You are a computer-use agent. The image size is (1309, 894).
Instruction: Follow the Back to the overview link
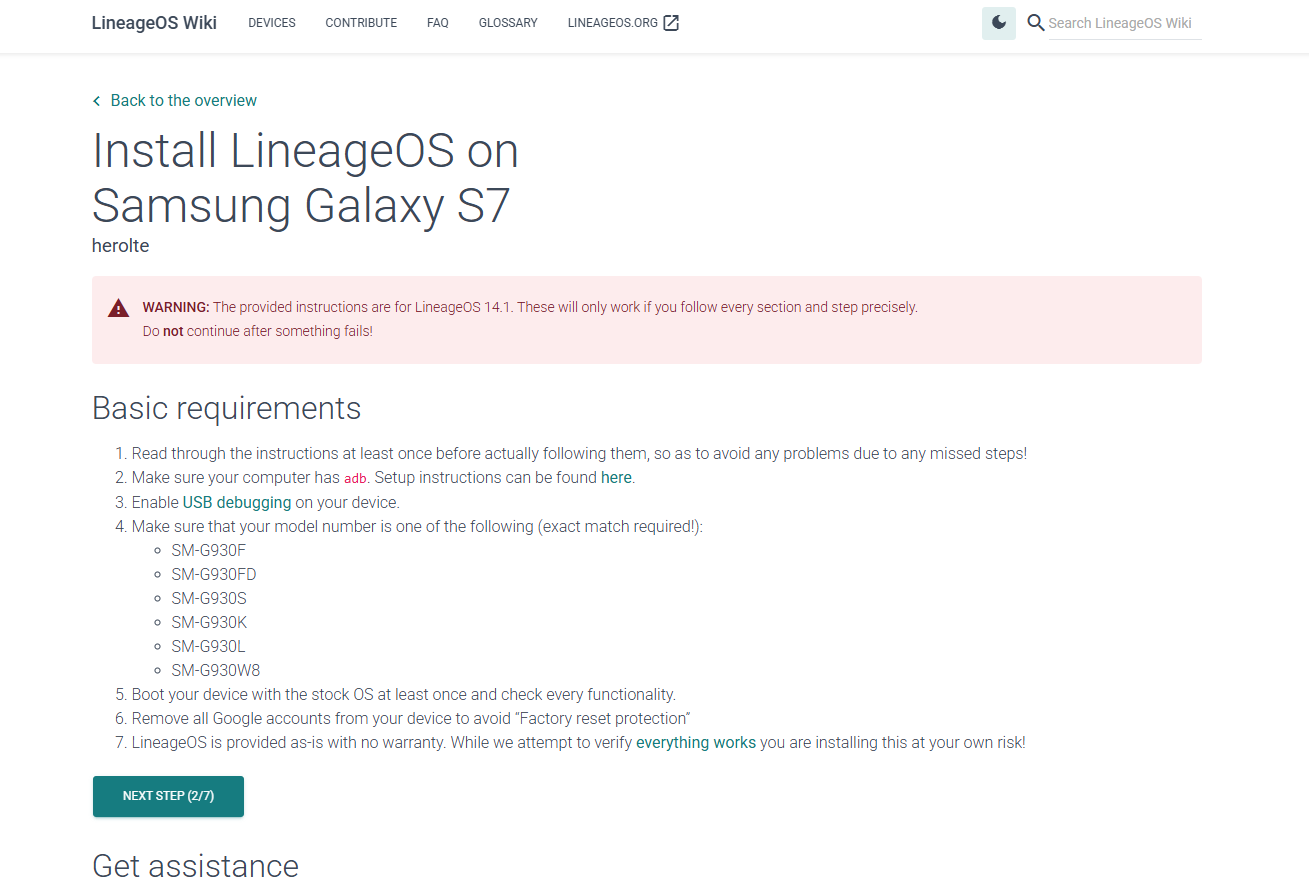tap(184, 101)
